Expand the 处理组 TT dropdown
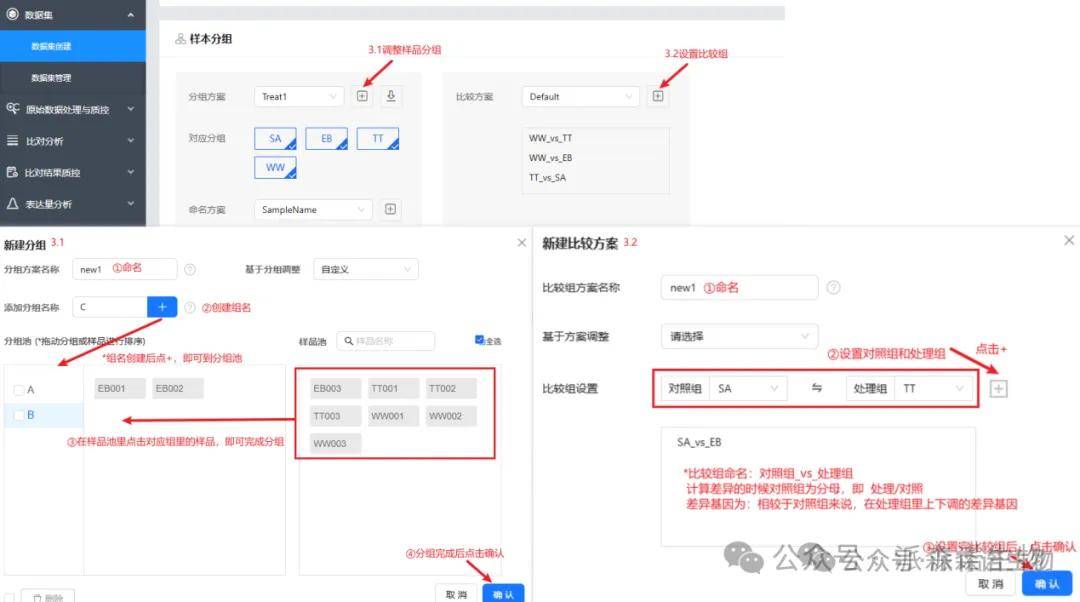Viewport: 1080px width, 602px height. (x=935, y=388)
